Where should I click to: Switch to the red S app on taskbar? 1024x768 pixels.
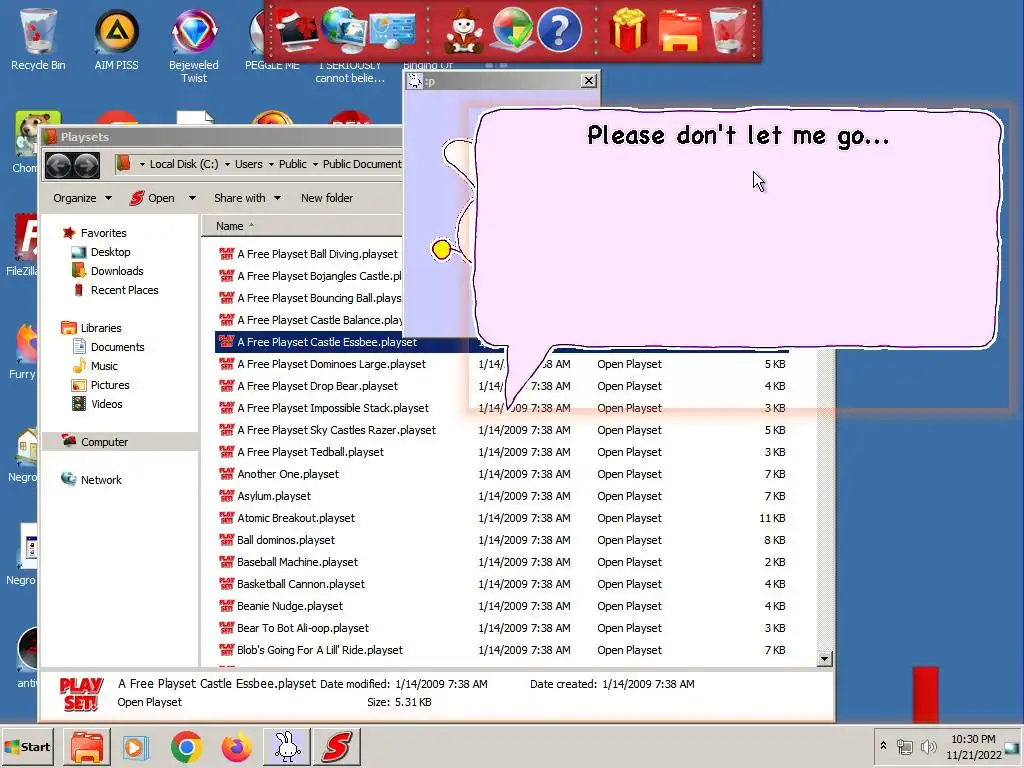click(336, 746)
